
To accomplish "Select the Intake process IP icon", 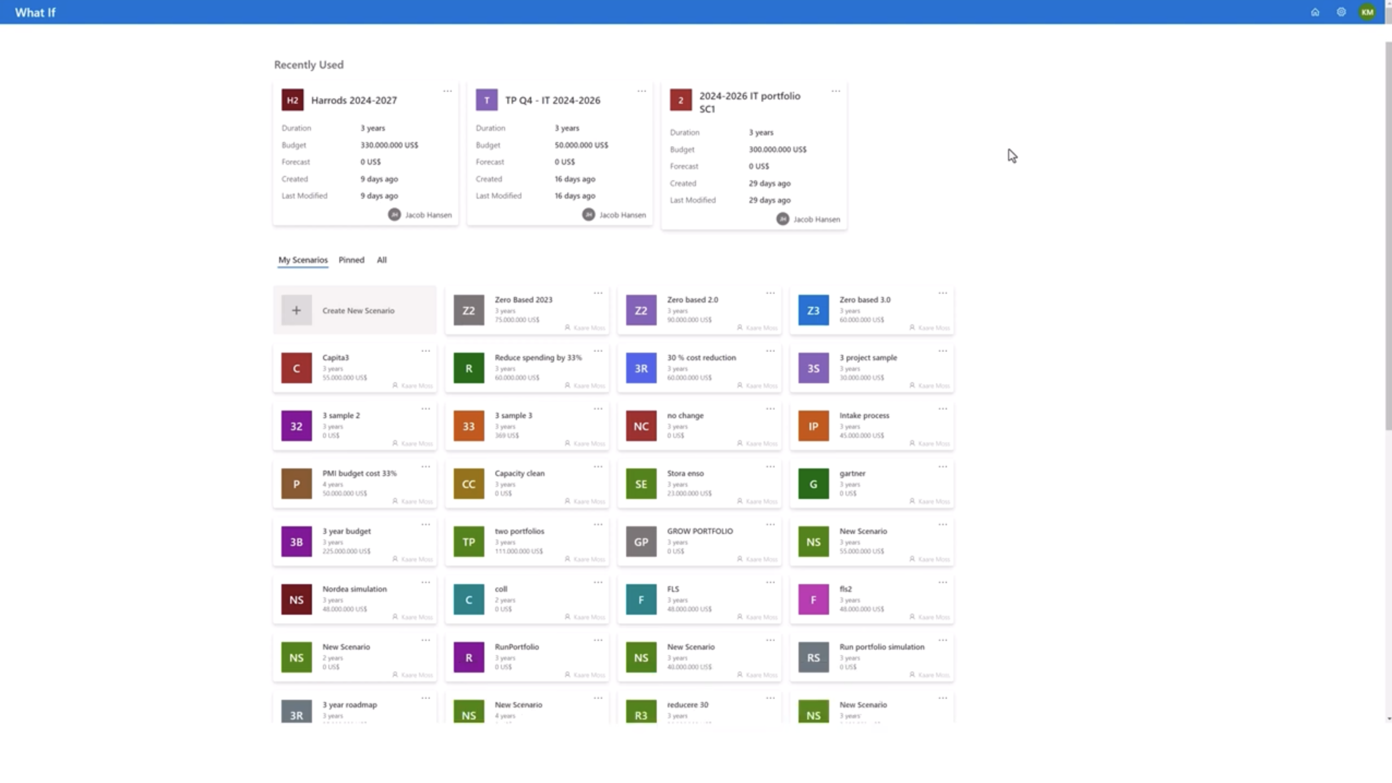I will tap(813, 426).
